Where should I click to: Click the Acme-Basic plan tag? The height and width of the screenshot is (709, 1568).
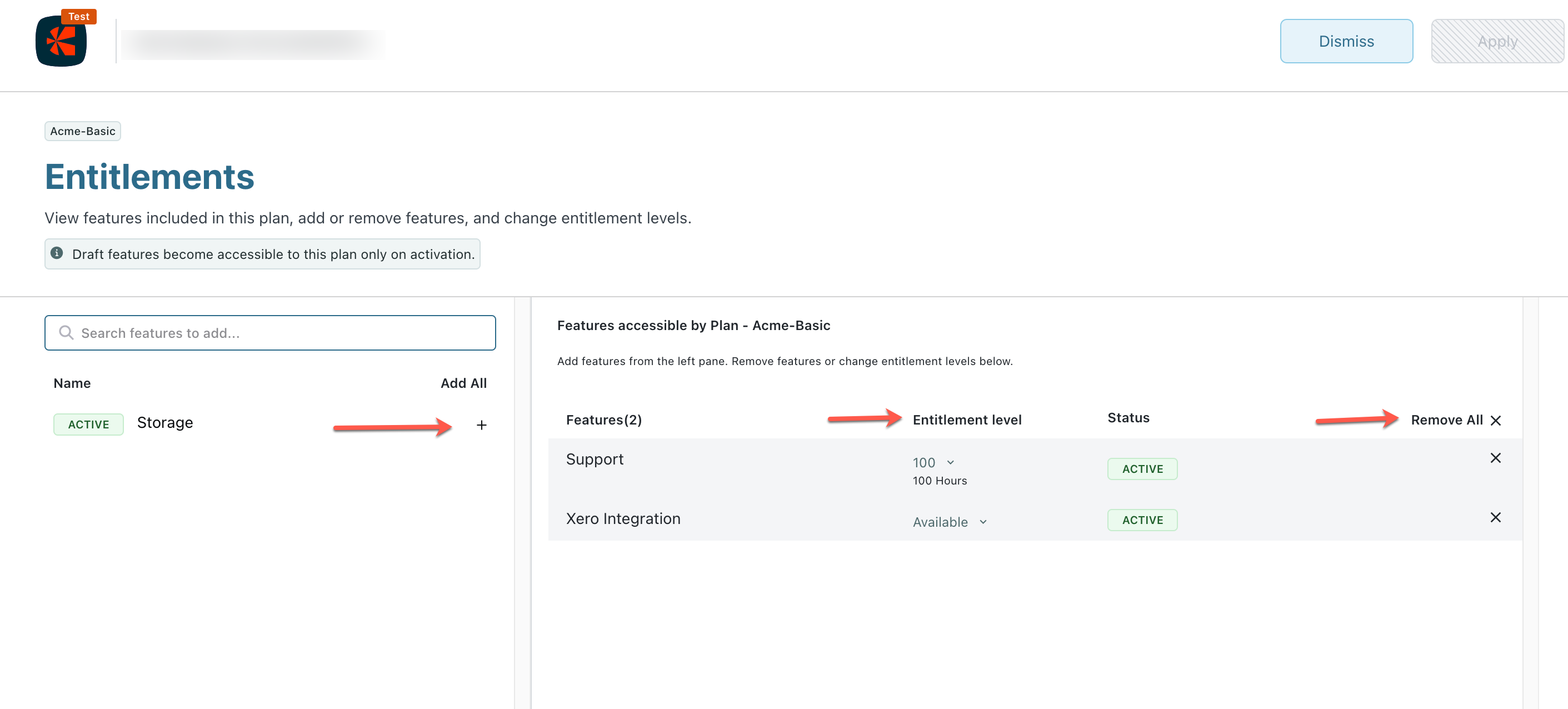83,131
